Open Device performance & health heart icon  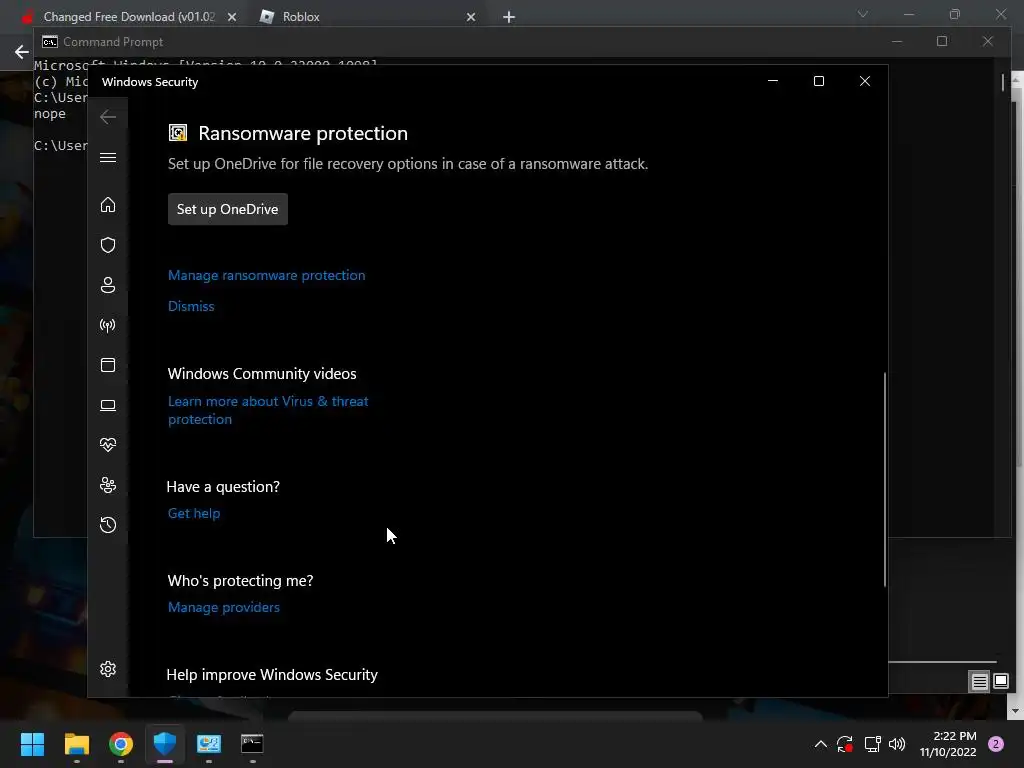(108, 445)
